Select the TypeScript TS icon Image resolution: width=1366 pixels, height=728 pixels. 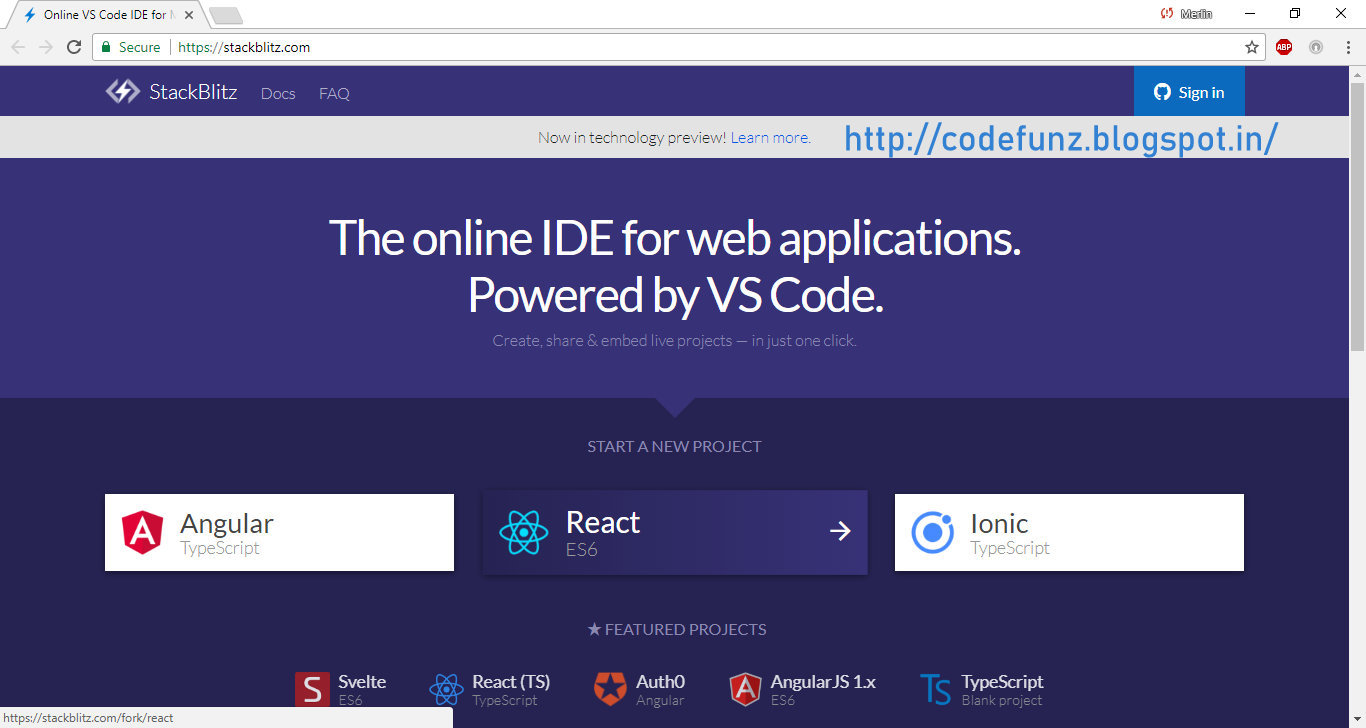[935, 688]
